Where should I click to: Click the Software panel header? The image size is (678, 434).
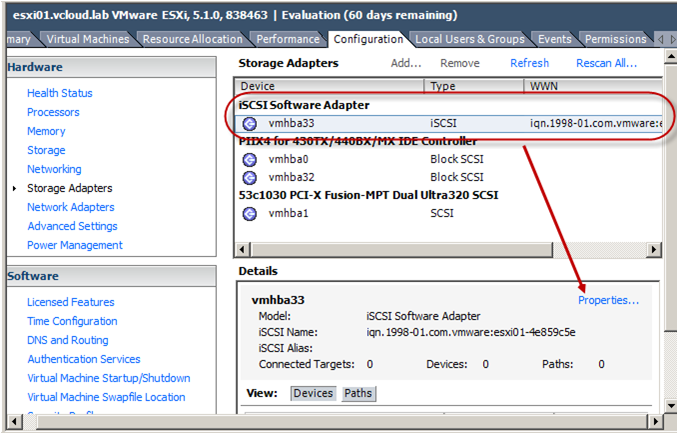tap(112, 276)
